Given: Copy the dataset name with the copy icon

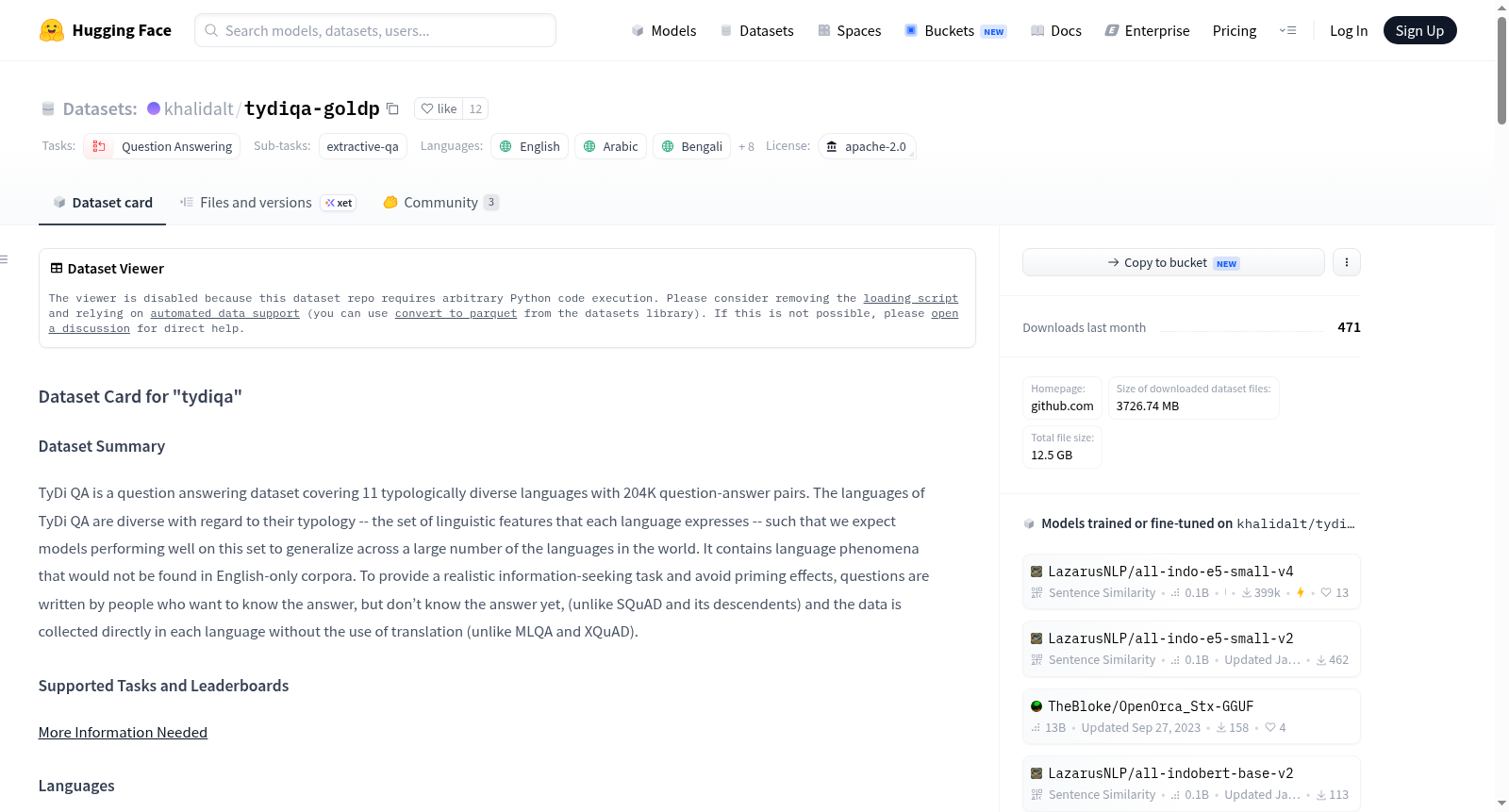Looking at the screenshot, I should [x=392, y=108].
